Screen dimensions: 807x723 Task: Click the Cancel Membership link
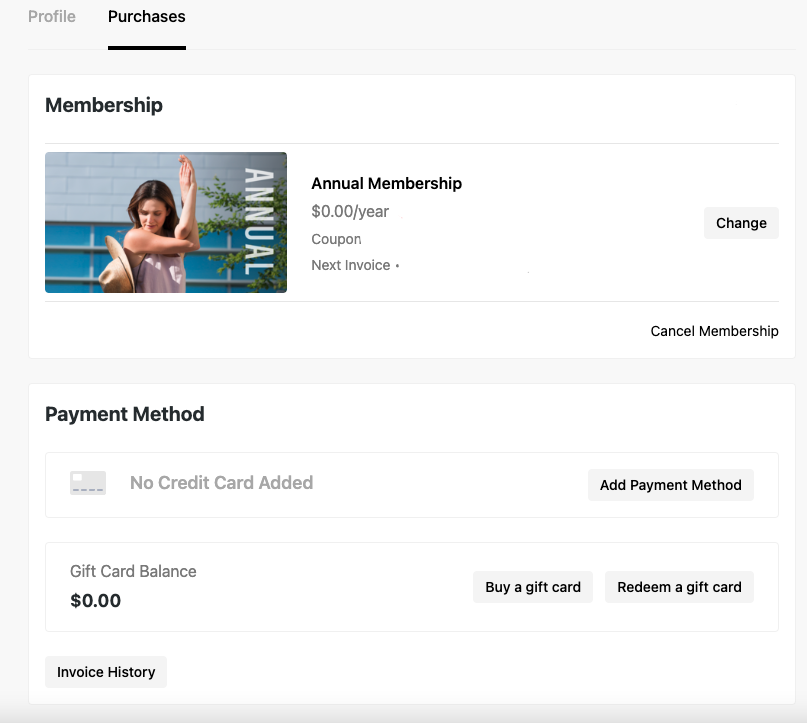714,331
